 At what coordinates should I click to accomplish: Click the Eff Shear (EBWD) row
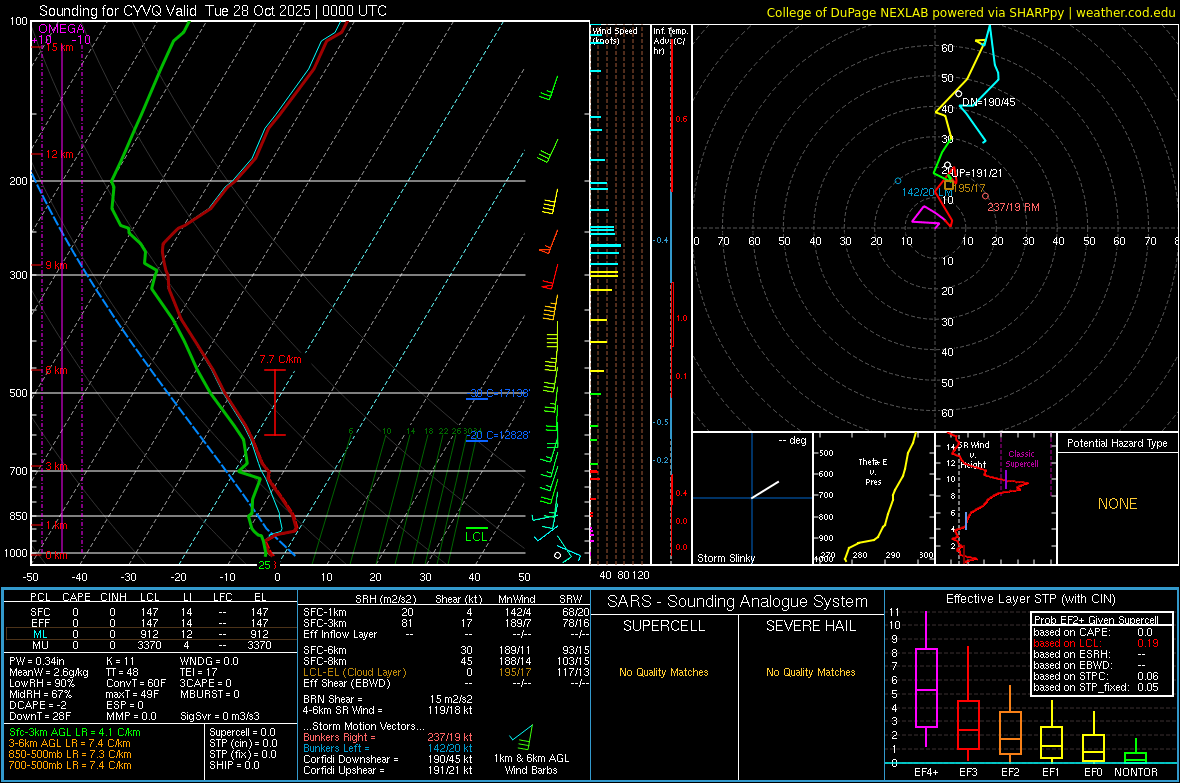coord(446,683)
